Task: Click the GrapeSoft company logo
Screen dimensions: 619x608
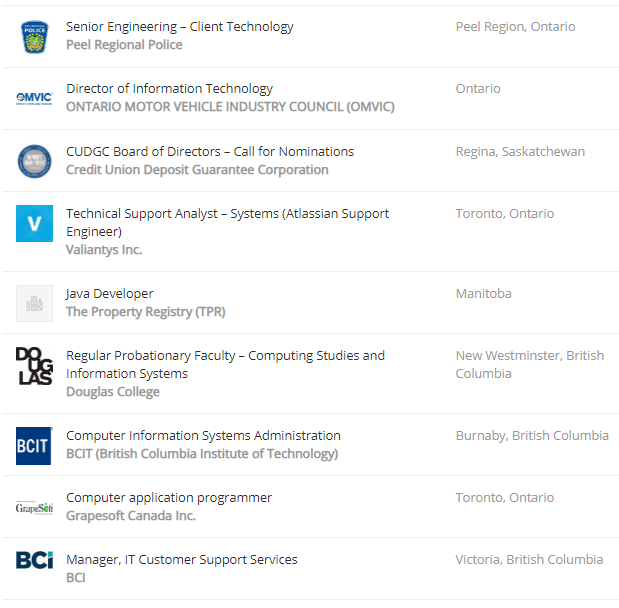Action: point(34,507)
